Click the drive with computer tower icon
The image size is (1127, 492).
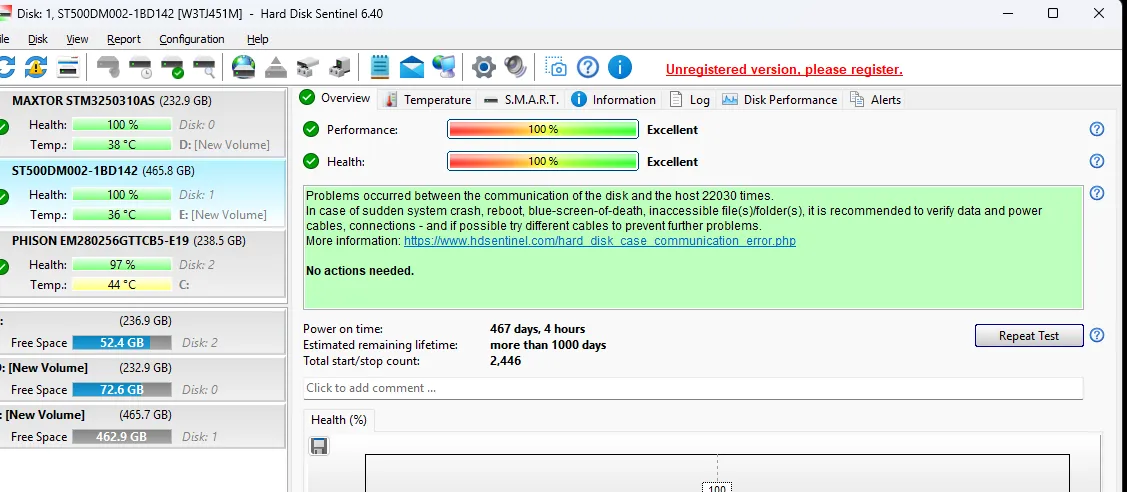click(340, 68)
